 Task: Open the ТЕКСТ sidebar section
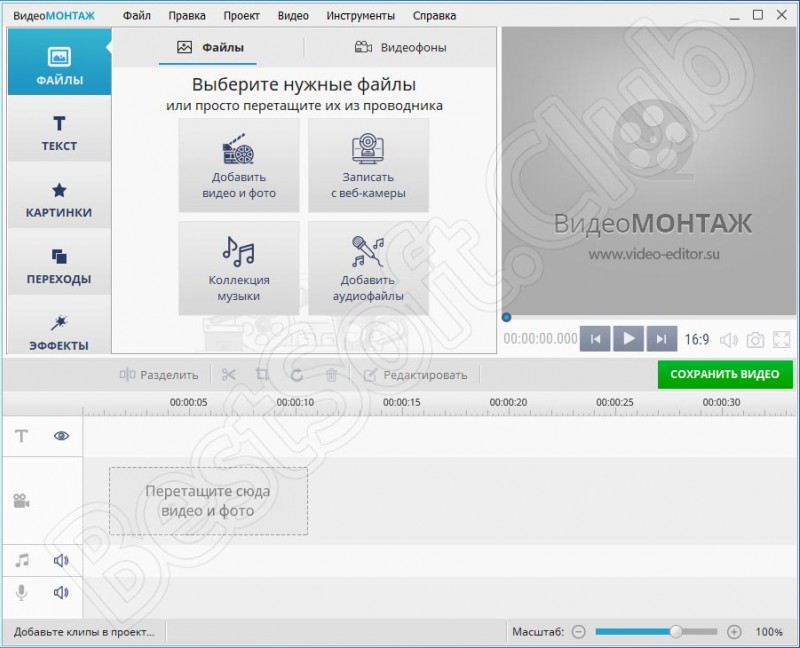tap(59, 129)
